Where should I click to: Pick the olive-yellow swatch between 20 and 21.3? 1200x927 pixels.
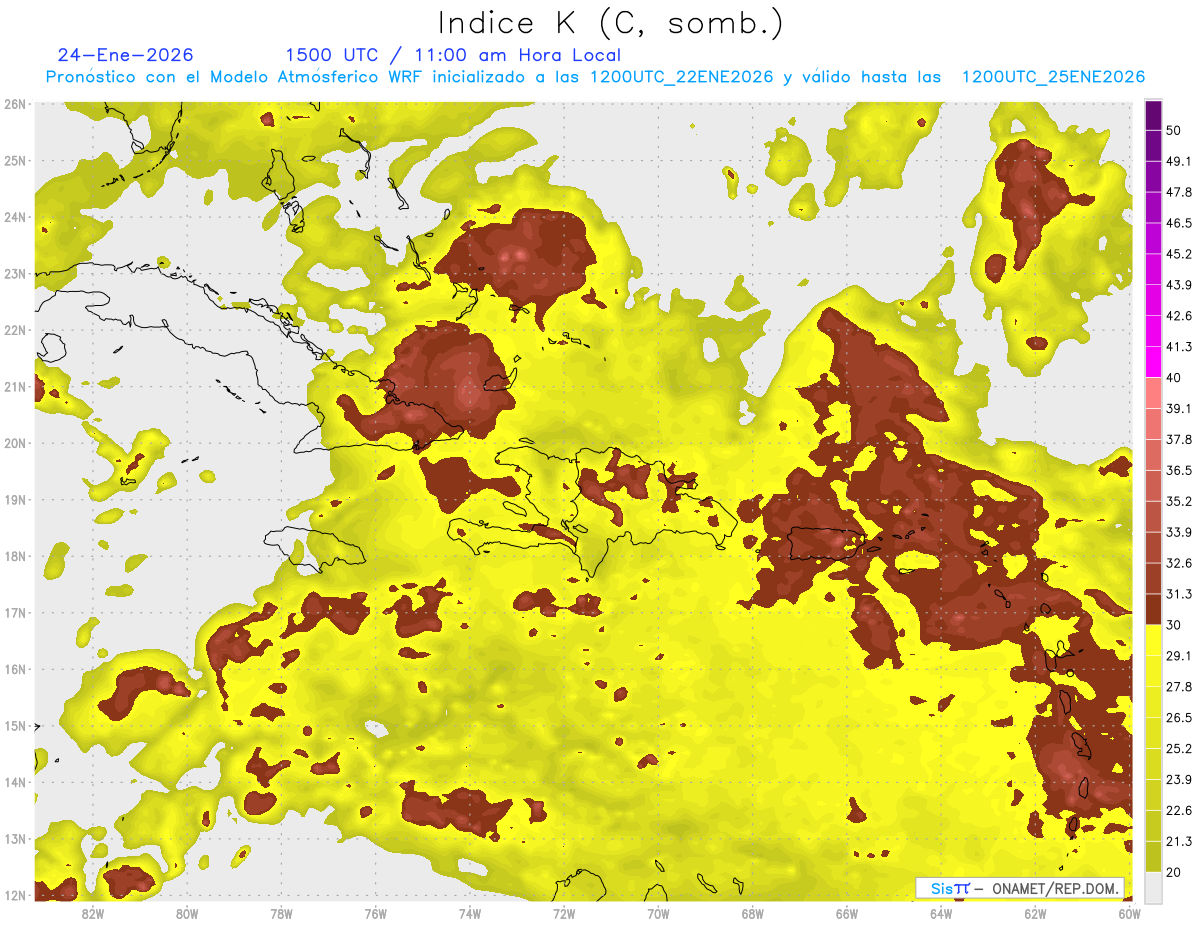(1153, 856)
